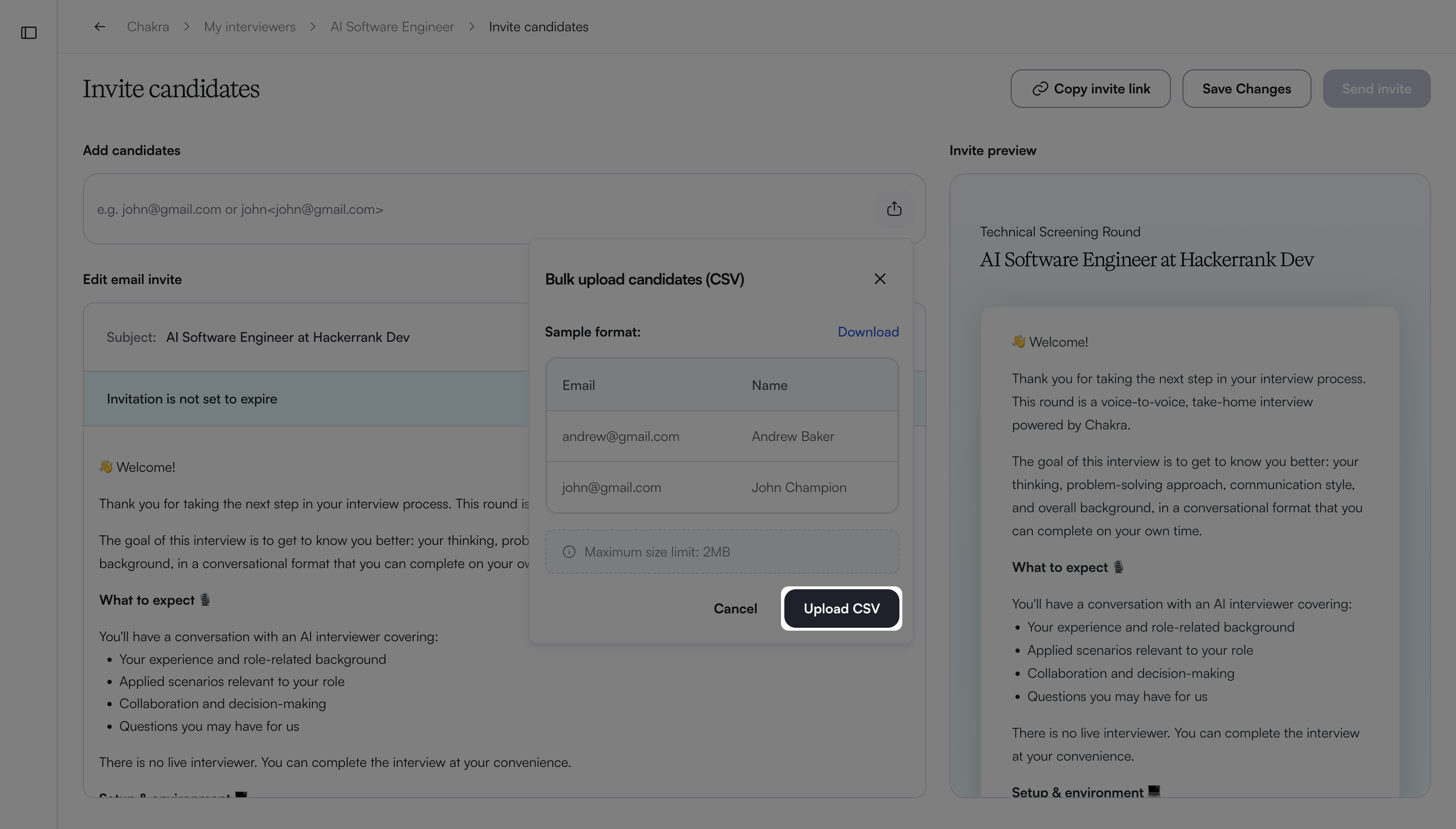
Task: Toggle the sidebar panel icon
Action: pyautogui.click(x=28, y=33)
